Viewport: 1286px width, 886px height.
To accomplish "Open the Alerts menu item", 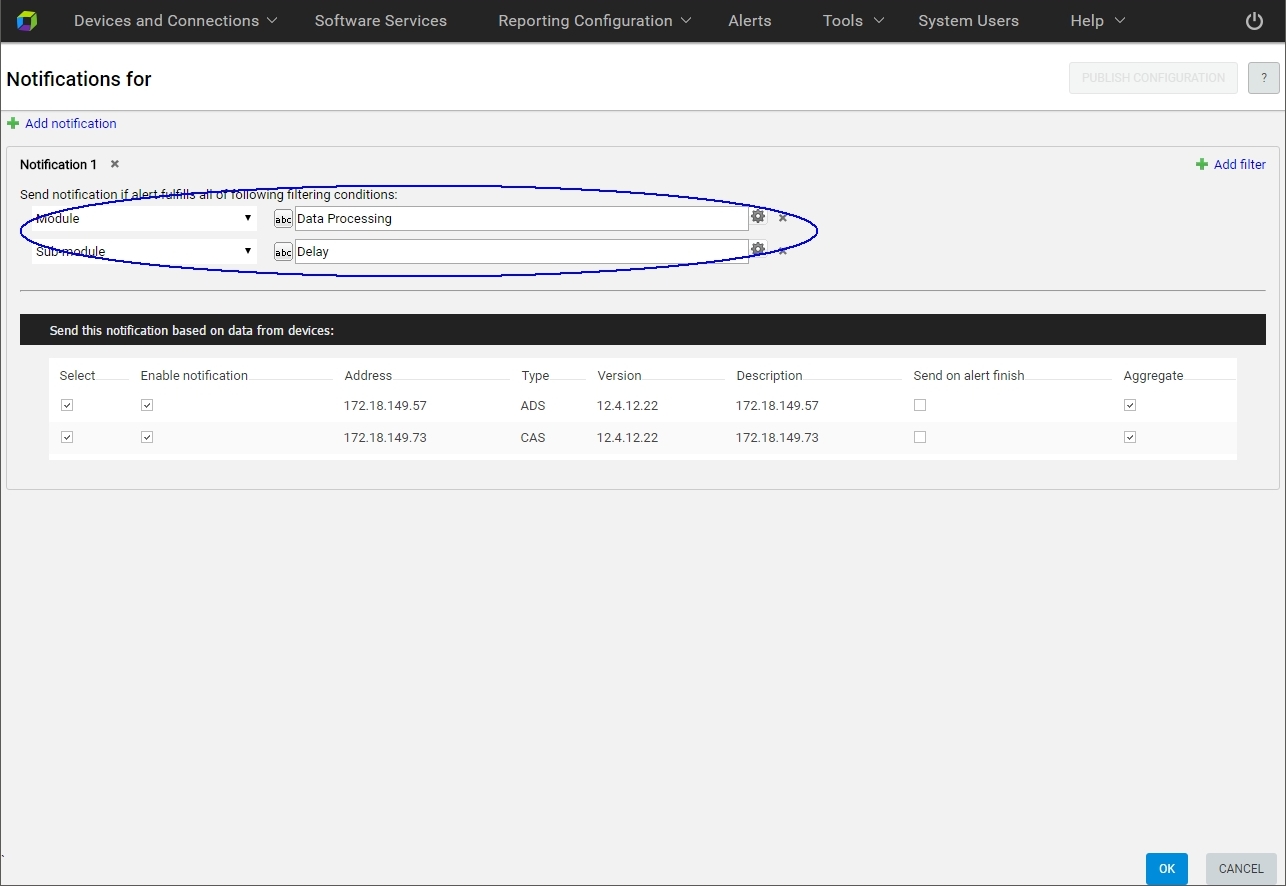I will coord(749,21).
